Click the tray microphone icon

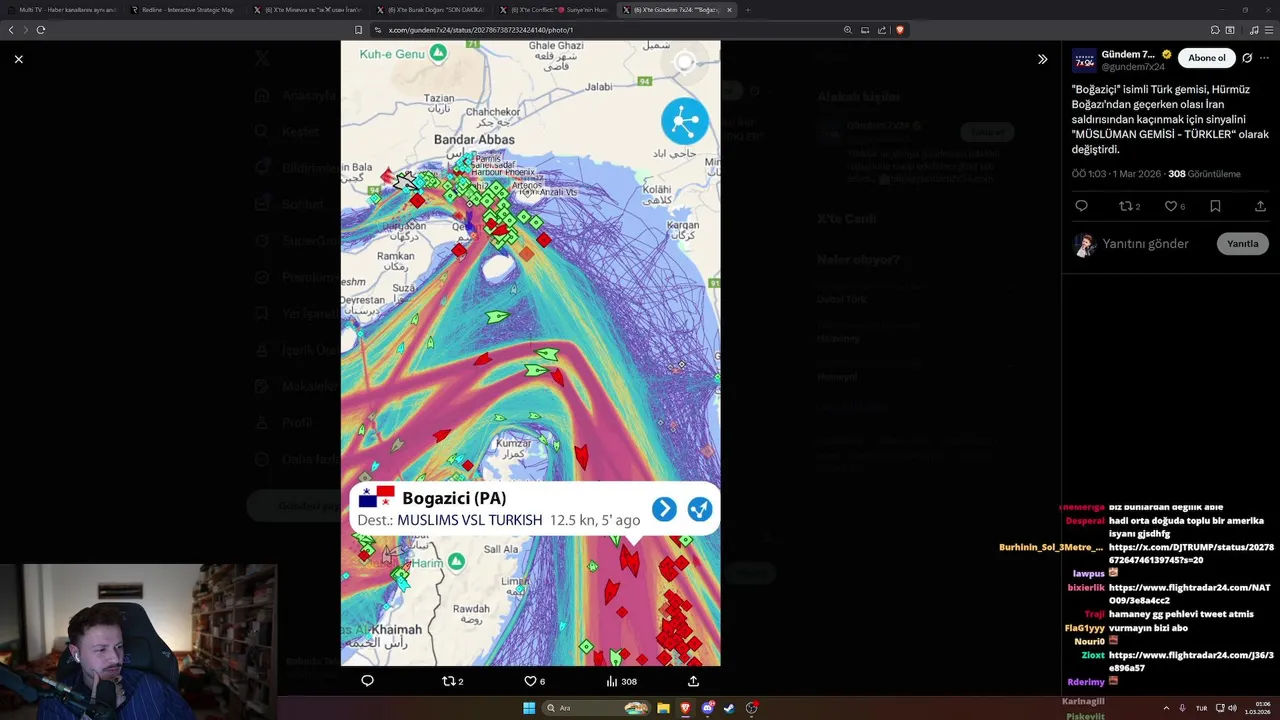(1182, 708)
